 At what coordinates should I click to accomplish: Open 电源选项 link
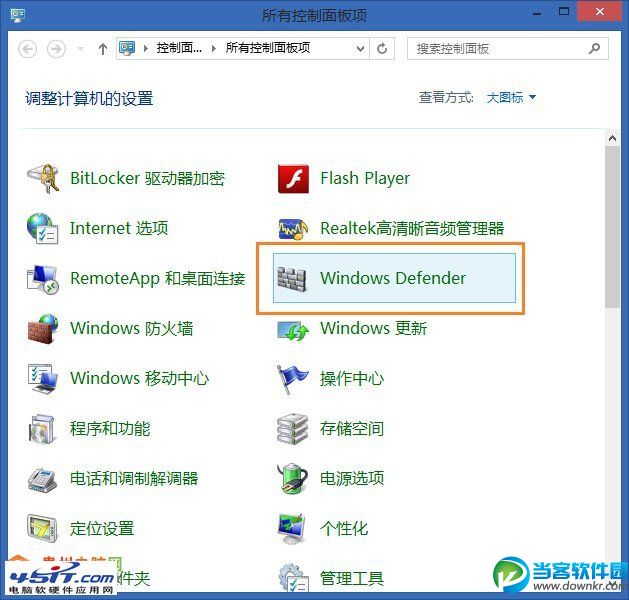point(352,478)
